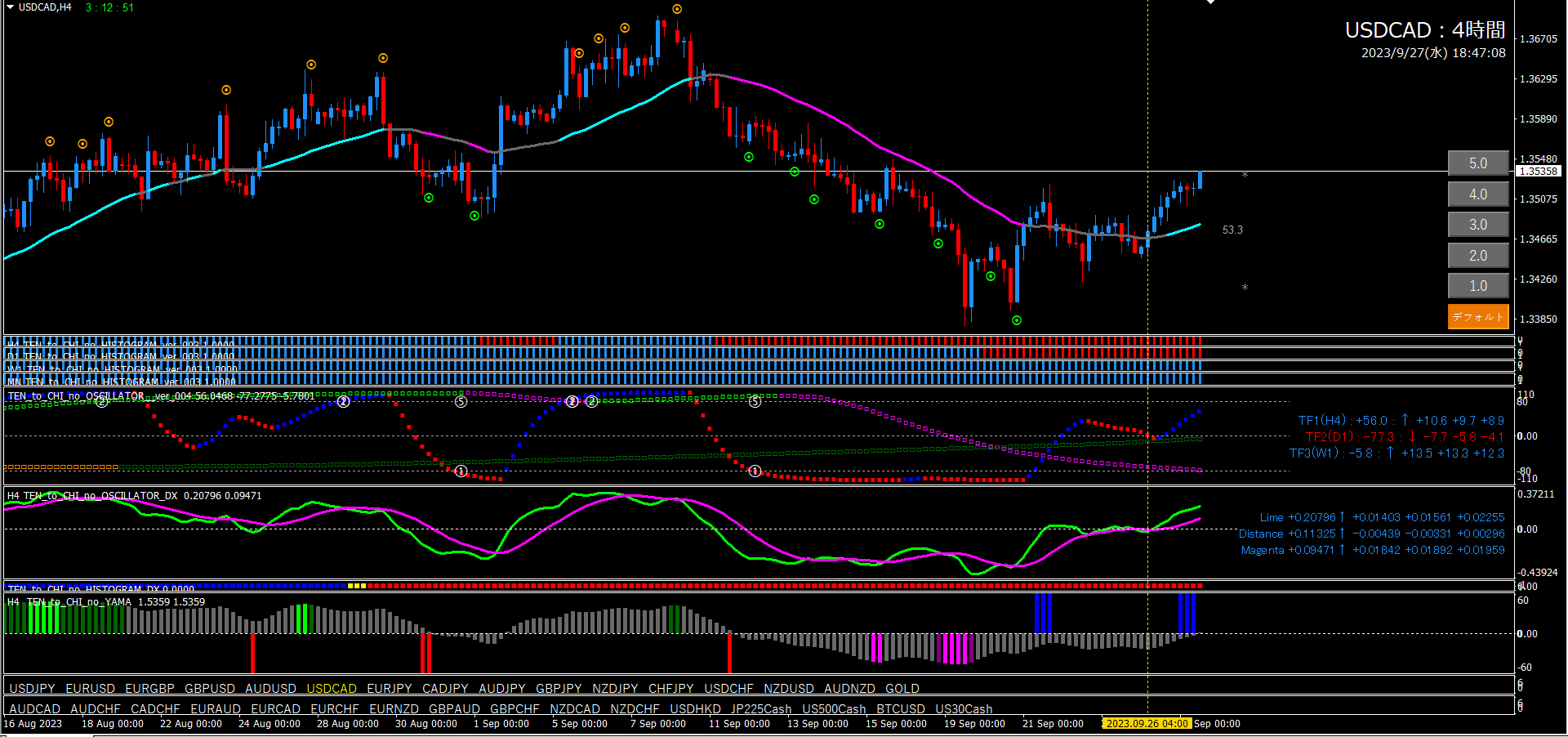This screenshot has width=1568, height=737.
Task: Click the TF1(H4) +56.0 reading
Action: tap(1401, 421)
